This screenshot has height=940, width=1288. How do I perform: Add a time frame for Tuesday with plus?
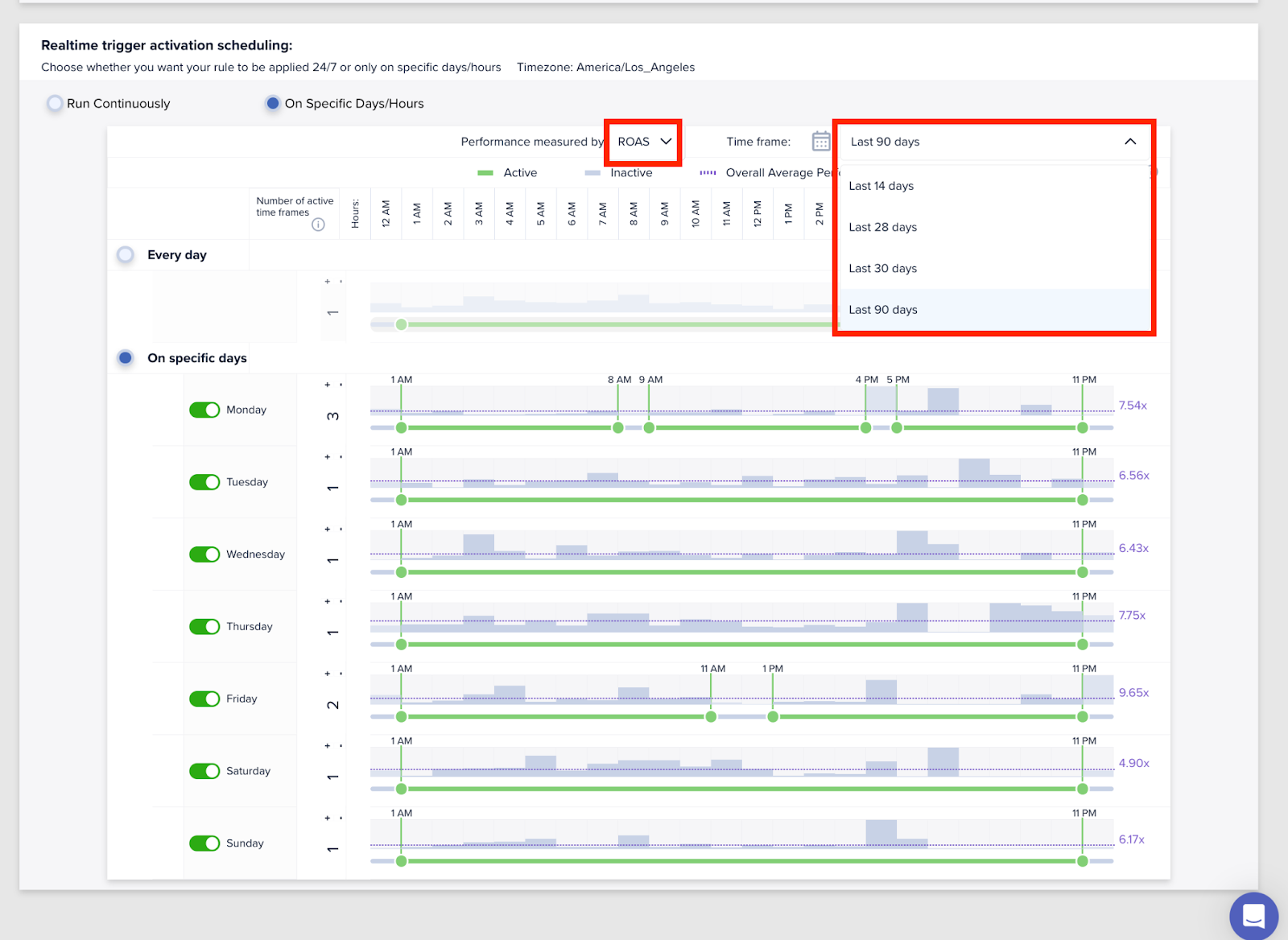click(328, 457)
